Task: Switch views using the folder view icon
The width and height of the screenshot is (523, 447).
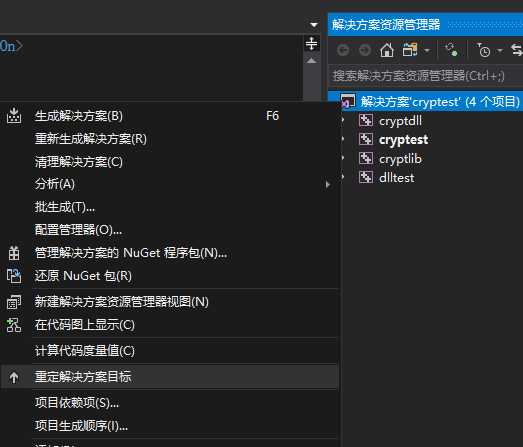Action: coord(410,50)
